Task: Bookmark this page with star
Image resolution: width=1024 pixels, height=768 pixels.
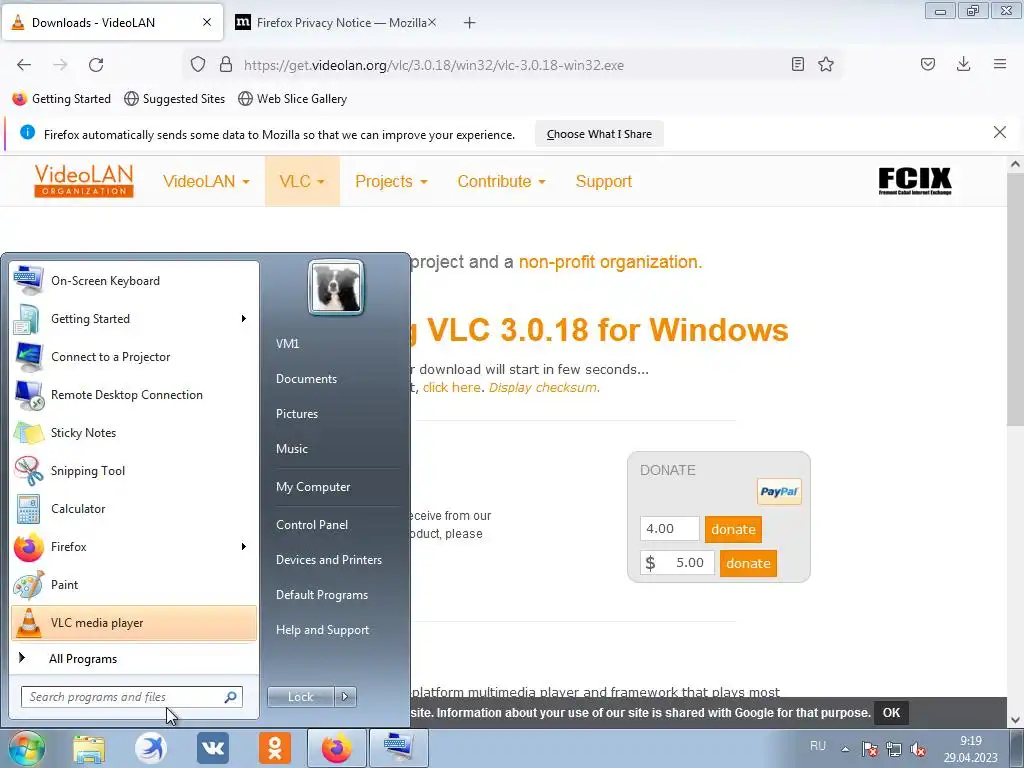Action: pos(826,64)
